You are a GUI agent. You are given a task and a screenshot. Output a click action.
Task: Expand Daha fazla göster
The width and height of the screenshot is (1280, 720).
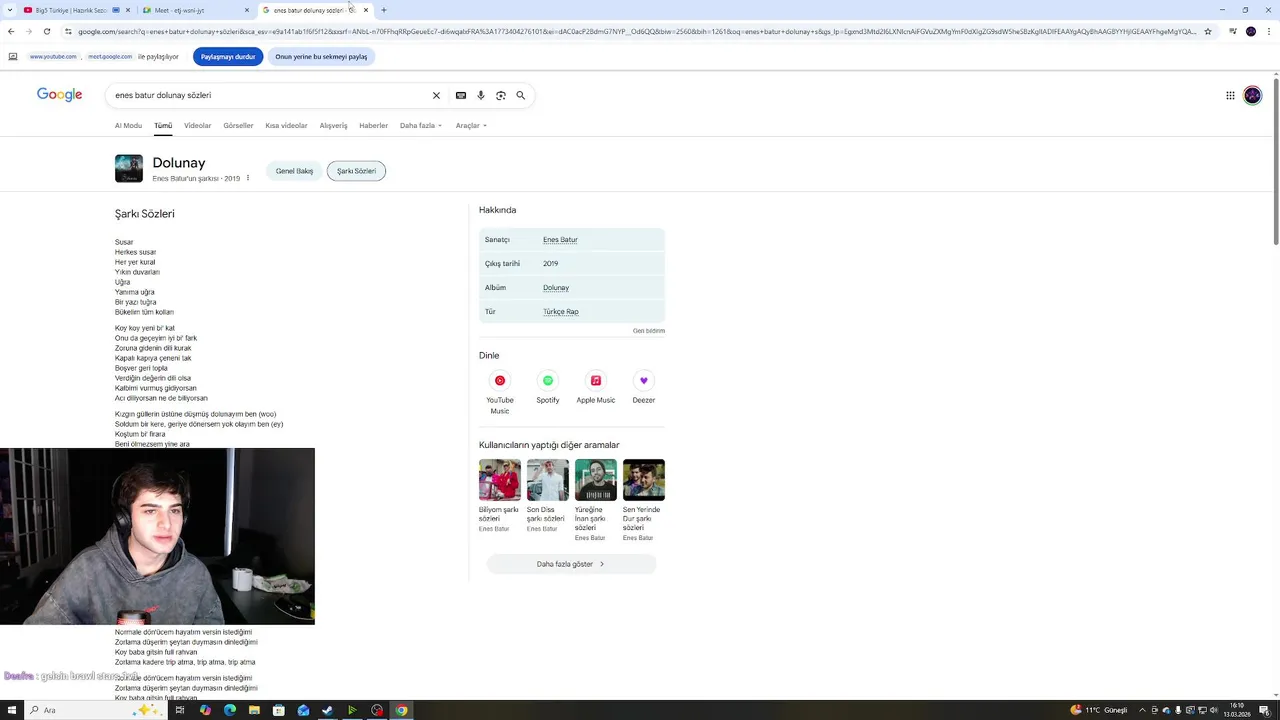[x=571, y=564]
